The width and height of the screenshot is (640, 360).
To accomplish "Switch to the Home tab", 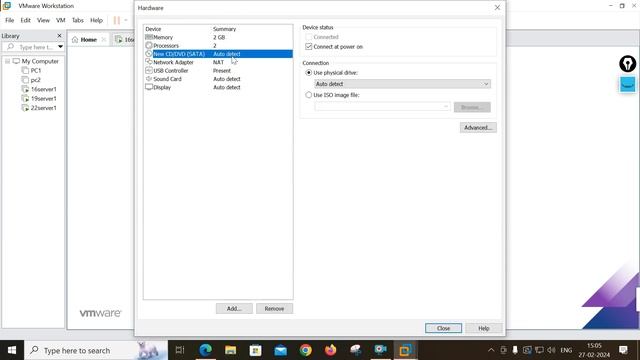I will point(88,40).
